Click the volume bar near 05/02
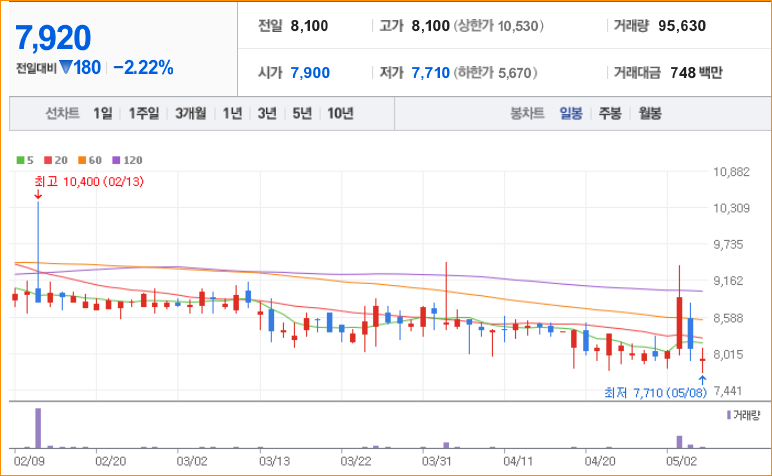Image resolution: width=772 pixels, height=476 pixels. click(x=679, y=442)
